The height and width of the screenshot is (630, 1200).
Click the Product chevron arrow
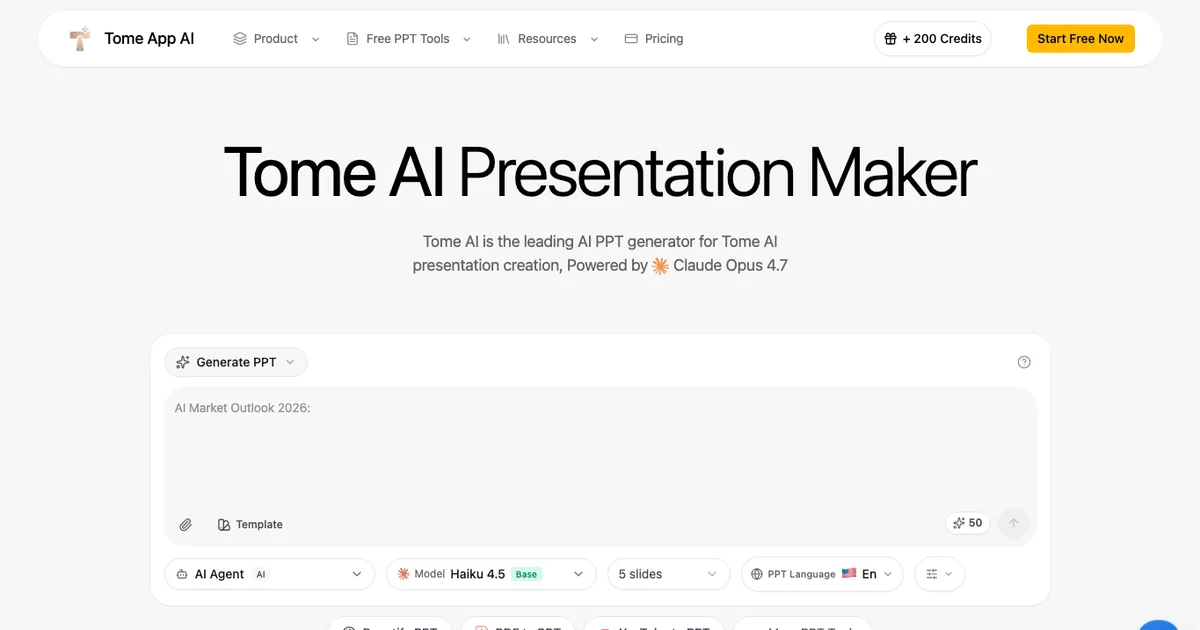tap(316, 39)
